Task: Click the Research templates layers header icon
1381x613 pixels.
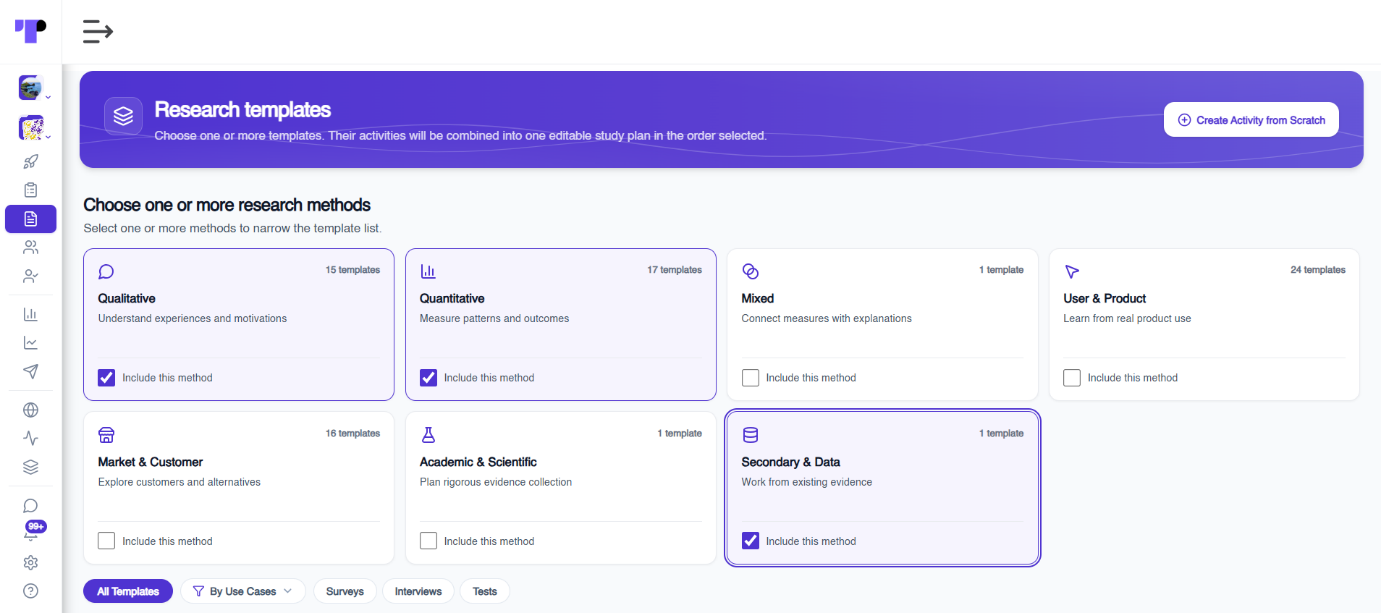Action: [123, 116]
